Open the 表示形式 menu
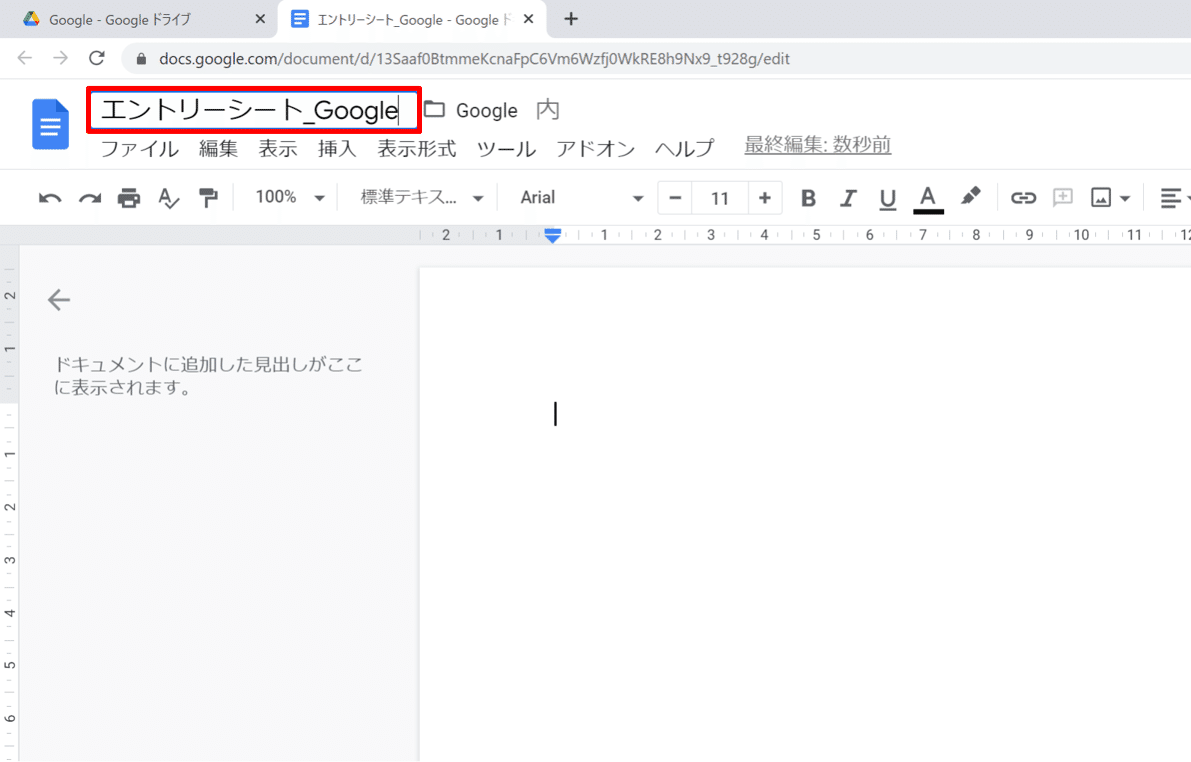The height and width of the screenshot is (762, 1191). tap(417, 148)
